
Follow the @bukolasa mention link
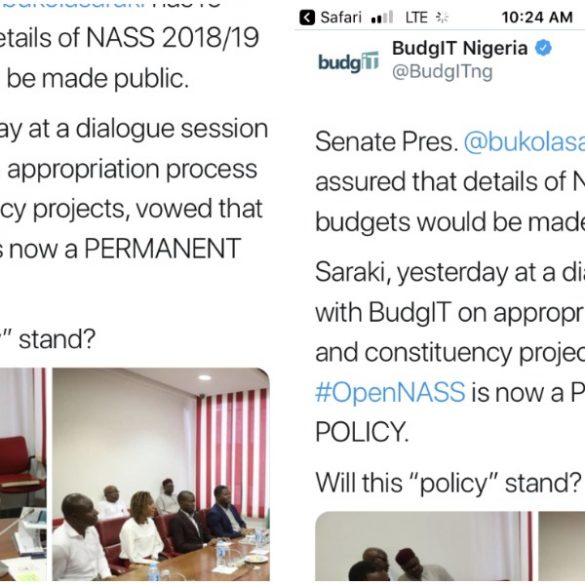524,142
